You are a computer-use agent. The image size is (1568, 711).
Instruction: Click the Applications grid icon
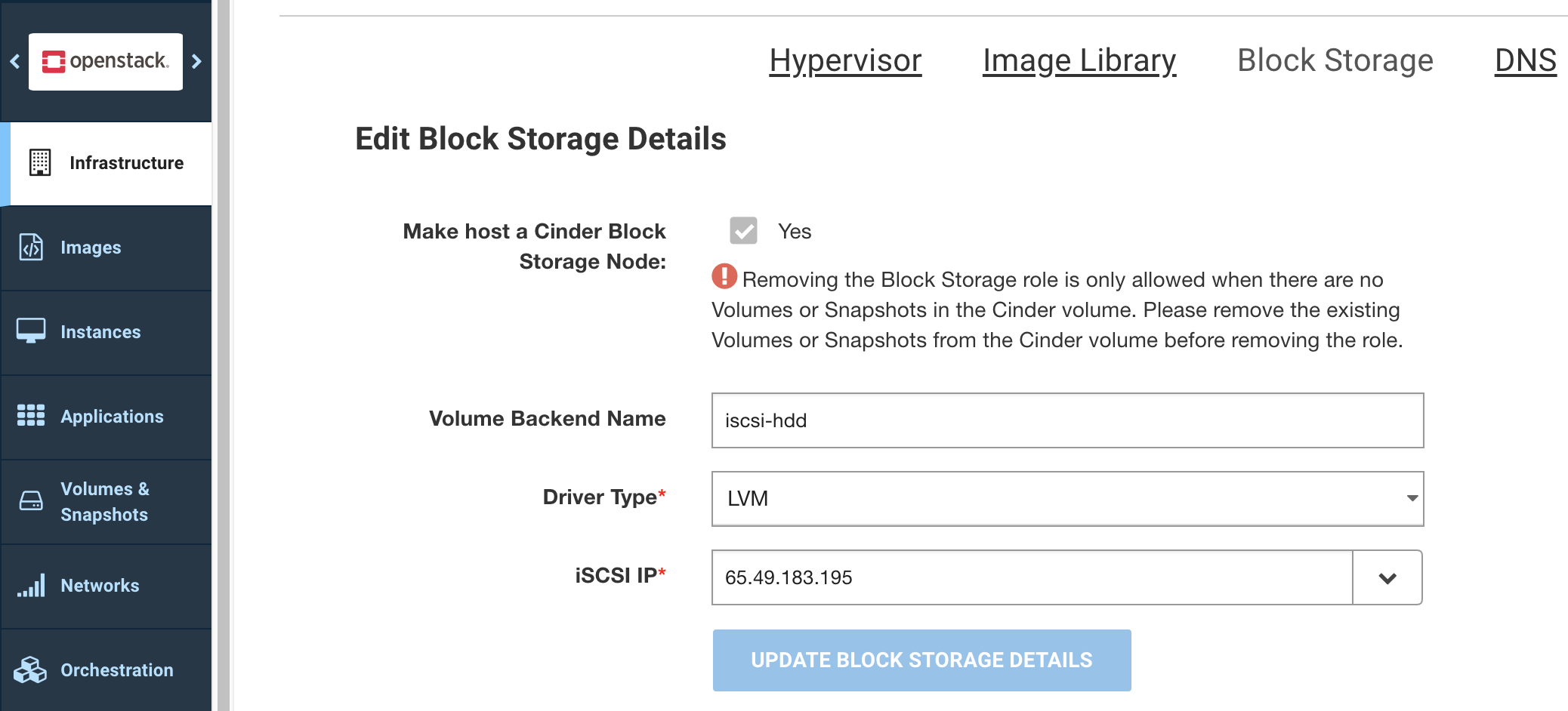(x=31, y=415)
